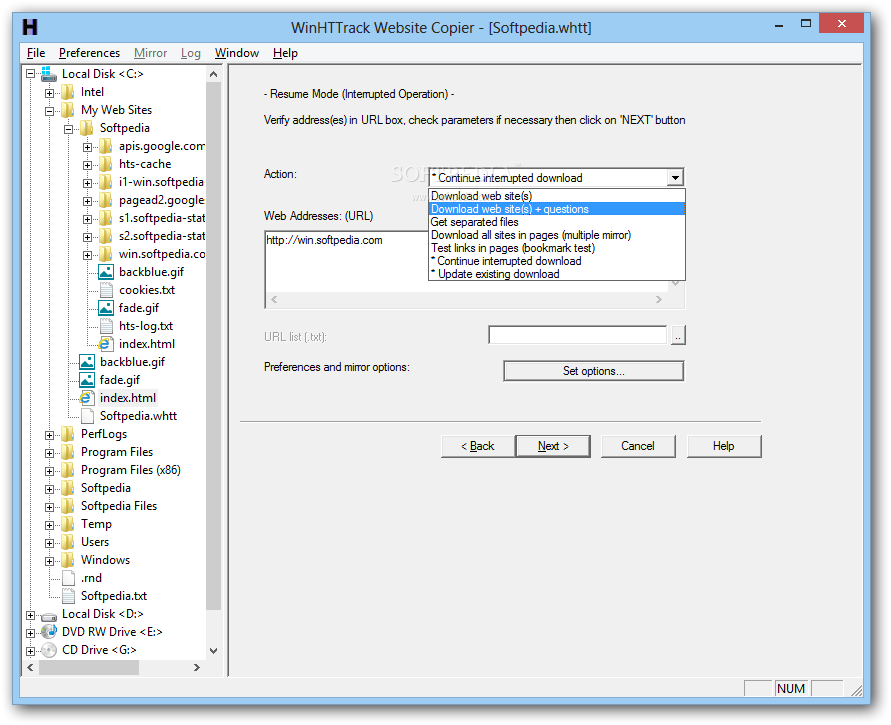891x725 pixels.
Task: Click the URL box scroll right arrow
Action: 659,299
